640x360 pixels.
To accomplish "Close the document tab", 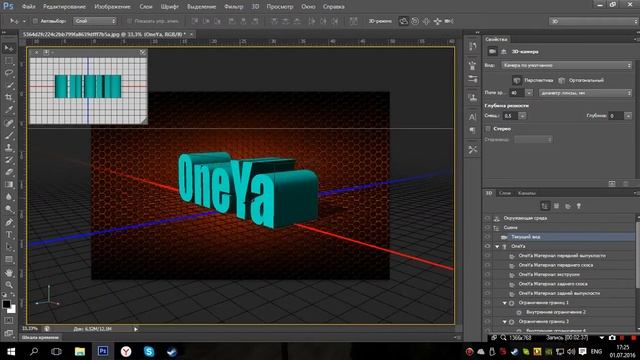I will coord(191,34).
